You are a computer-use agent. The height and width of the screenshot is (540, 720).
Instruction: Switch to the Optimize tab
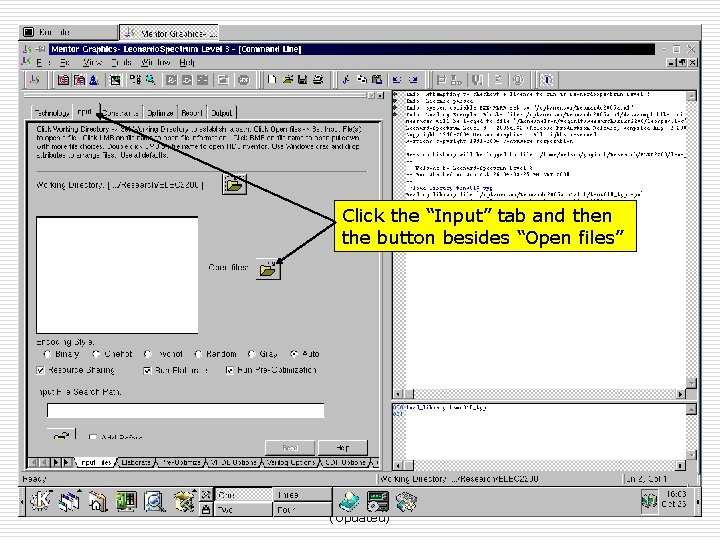tap(160, 112)
